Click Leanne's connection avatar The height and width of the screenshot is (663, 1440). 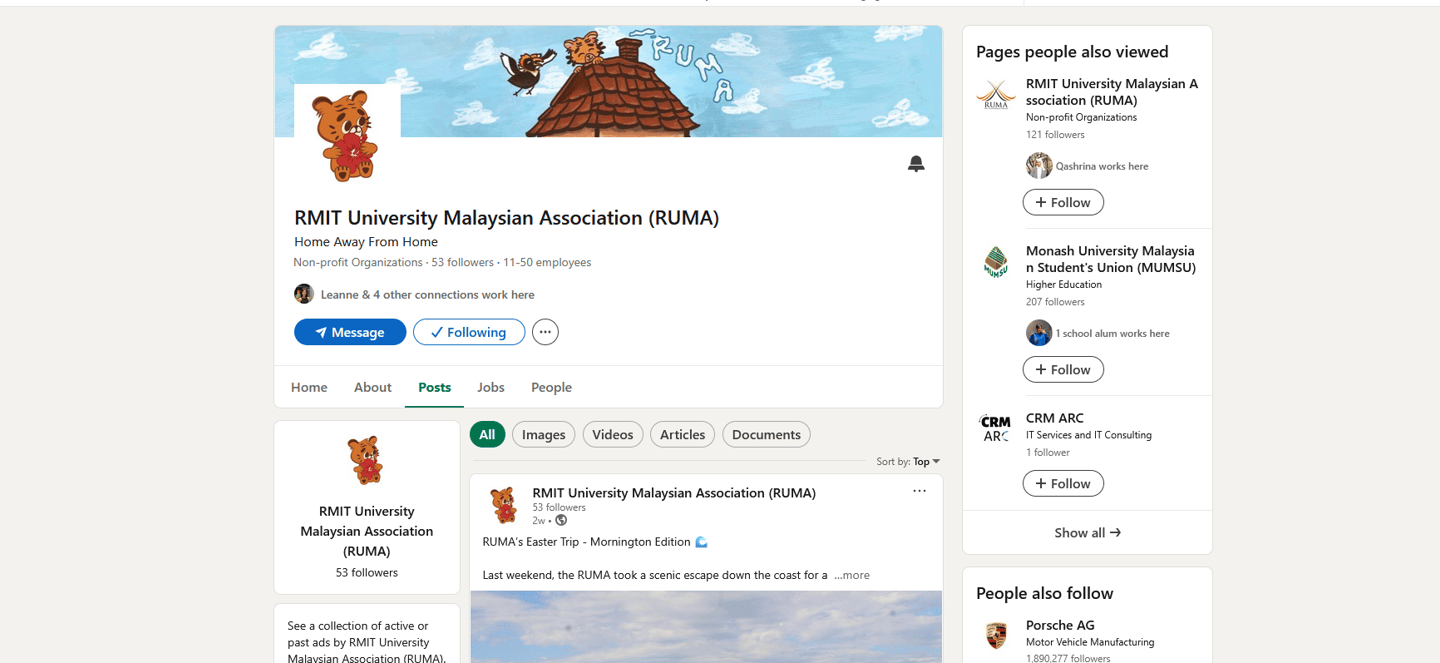click(304, 294)
